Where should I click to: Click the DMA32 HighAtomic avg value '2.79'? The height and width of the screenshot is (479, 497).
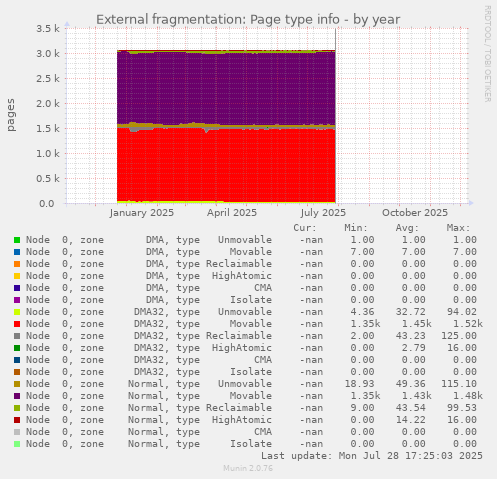click(414, 348)
